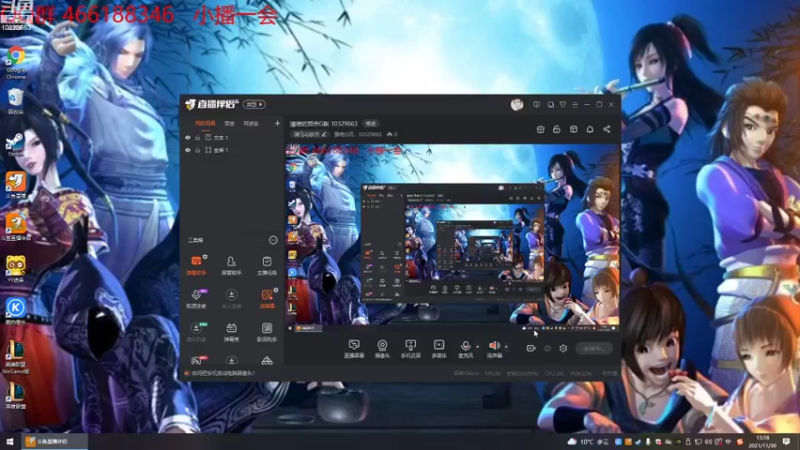Image resolution: width=800 pixels, height=450 pixels.
Task: Open the download tool with green badge
Action: (x=196, y=332)
